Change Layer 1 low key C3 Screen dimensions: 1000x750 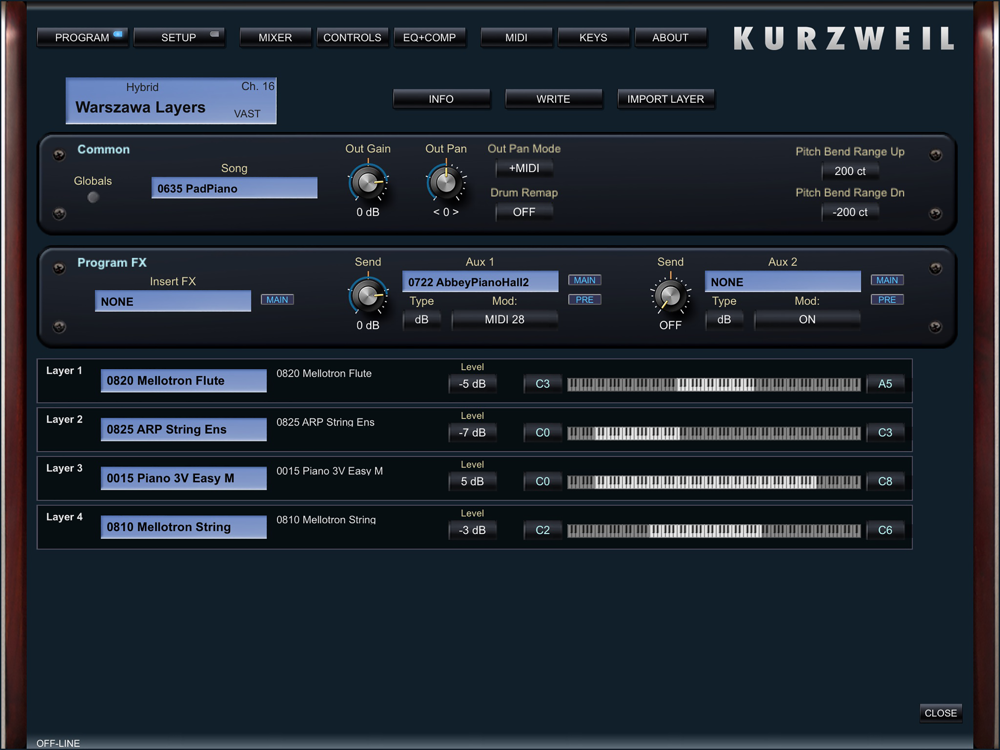click(543, 384)
